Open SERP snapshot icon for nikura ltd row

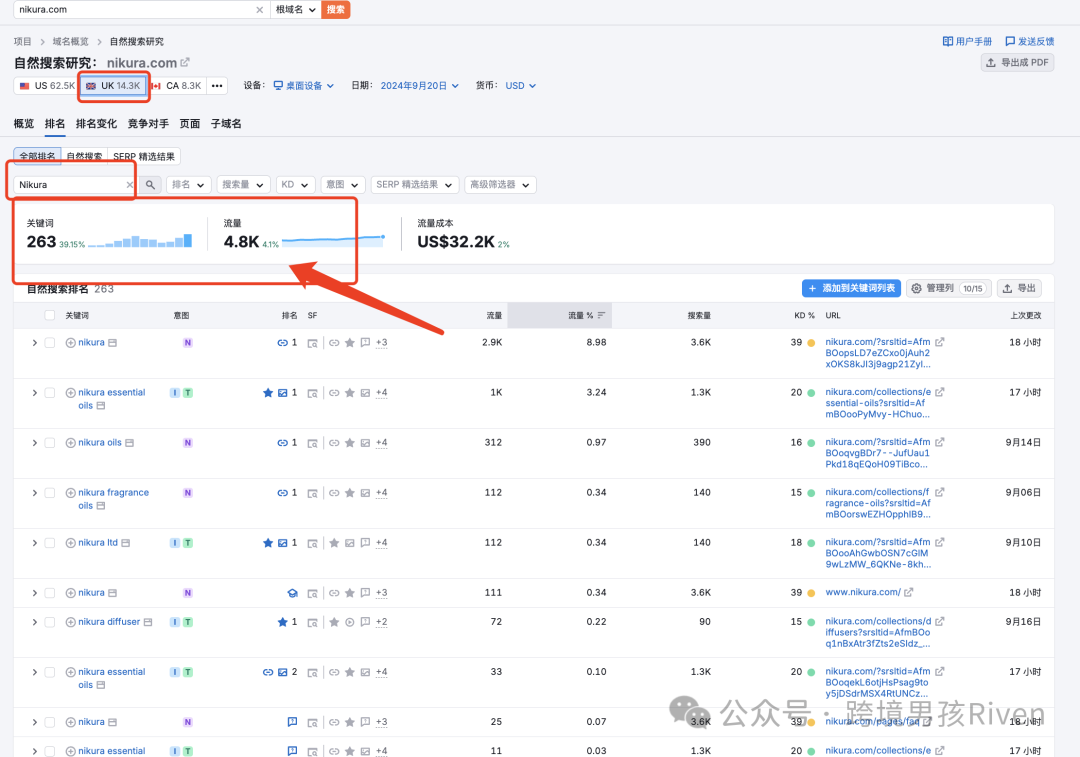(x=312, y=543)
